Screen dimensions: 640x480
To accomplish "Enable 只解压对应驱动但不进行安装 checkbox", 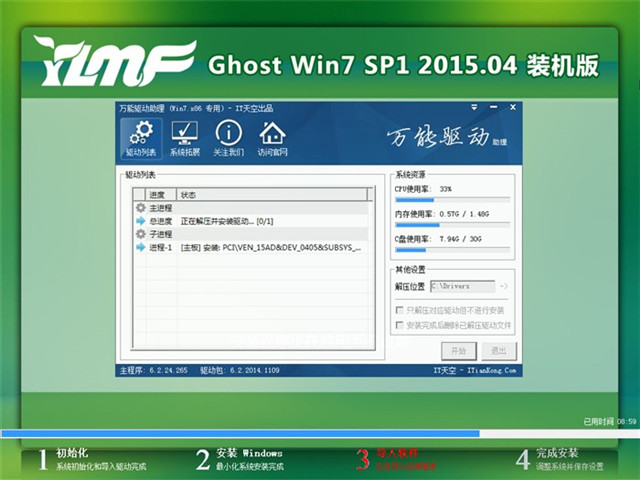I will [x=400, y=311].
